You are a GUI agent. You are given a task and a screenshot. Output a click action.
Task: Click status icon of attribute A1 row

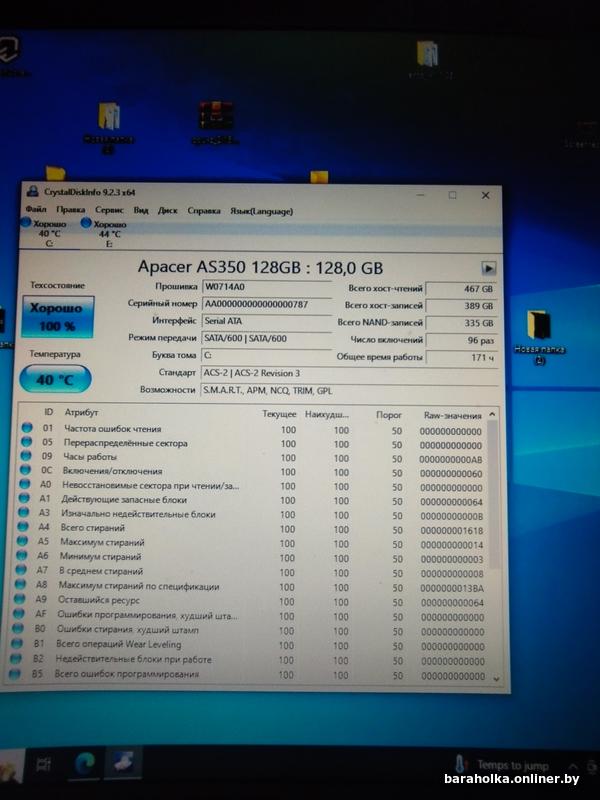(x=24, y=497)
